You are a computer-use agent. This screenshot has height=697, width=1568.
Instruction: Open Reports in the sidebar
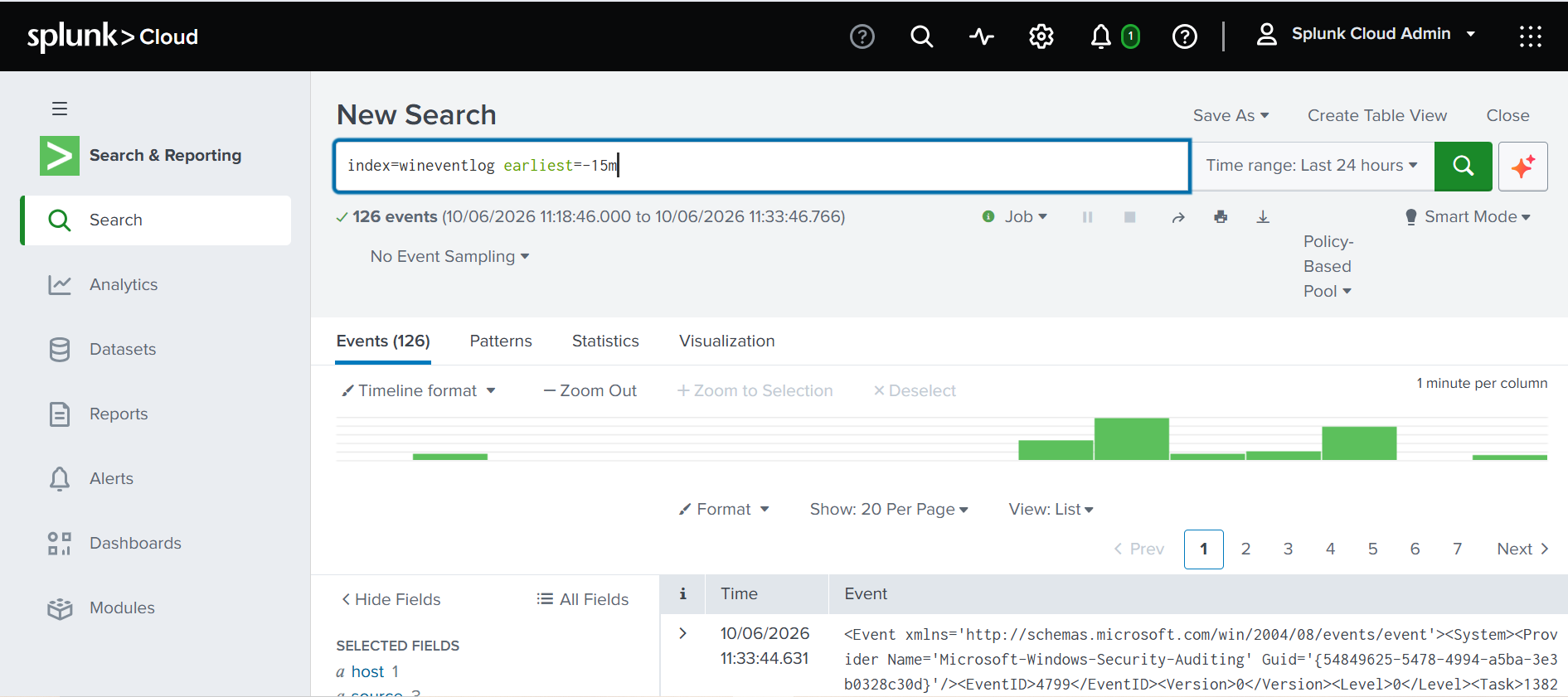click(156, 414)
